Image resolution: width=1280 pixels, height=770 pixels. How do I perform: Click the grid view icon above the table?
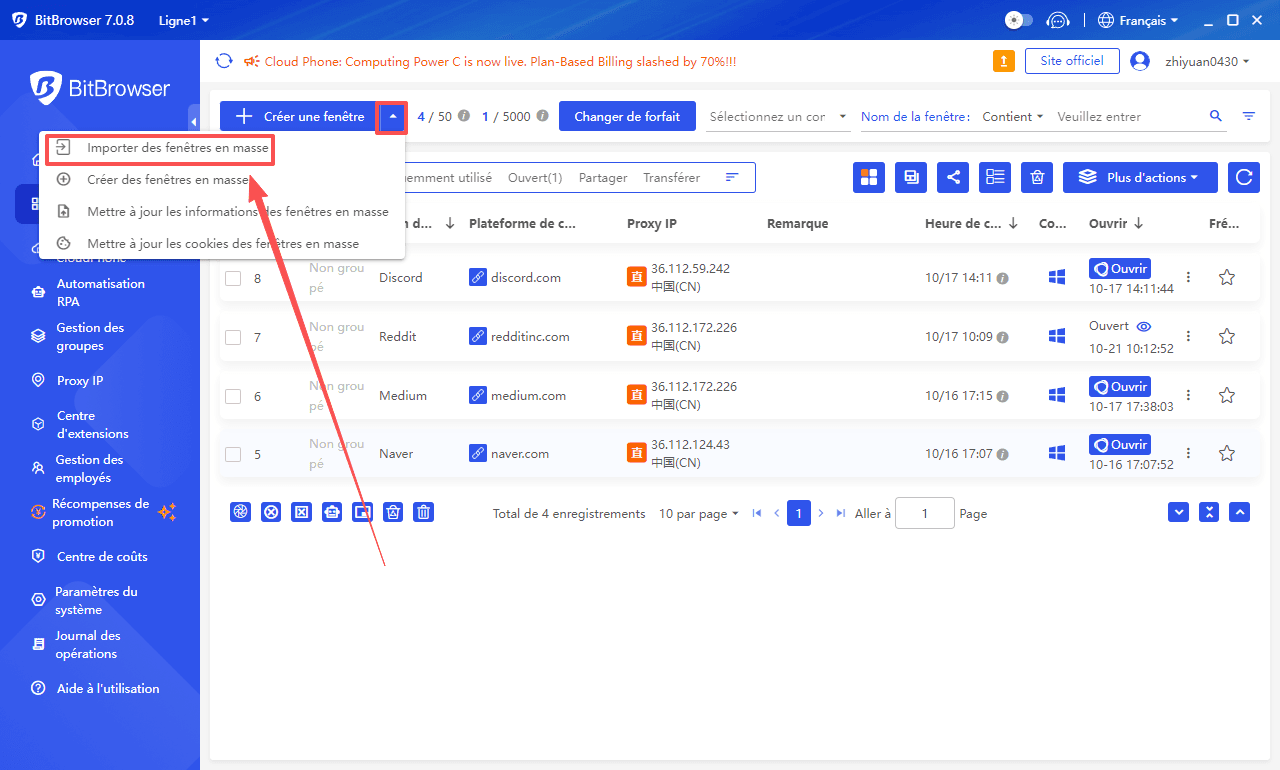tap(868, 177)
